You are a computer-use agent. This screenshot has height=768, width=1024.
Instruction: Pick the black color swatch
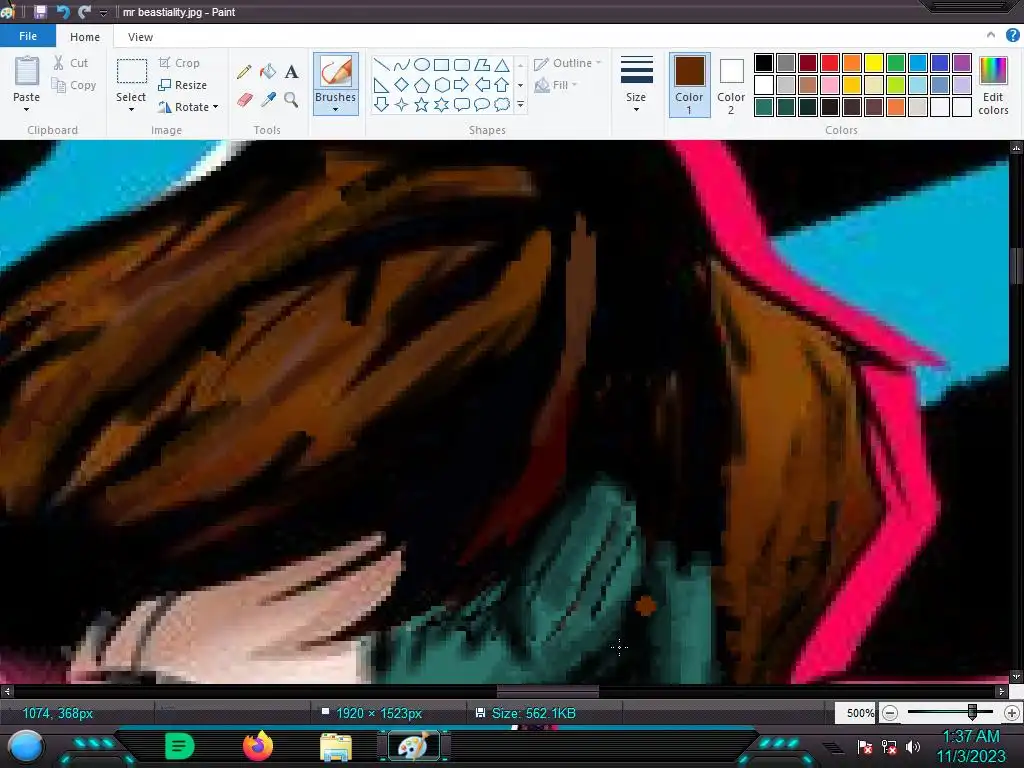[x=763, y=63]
